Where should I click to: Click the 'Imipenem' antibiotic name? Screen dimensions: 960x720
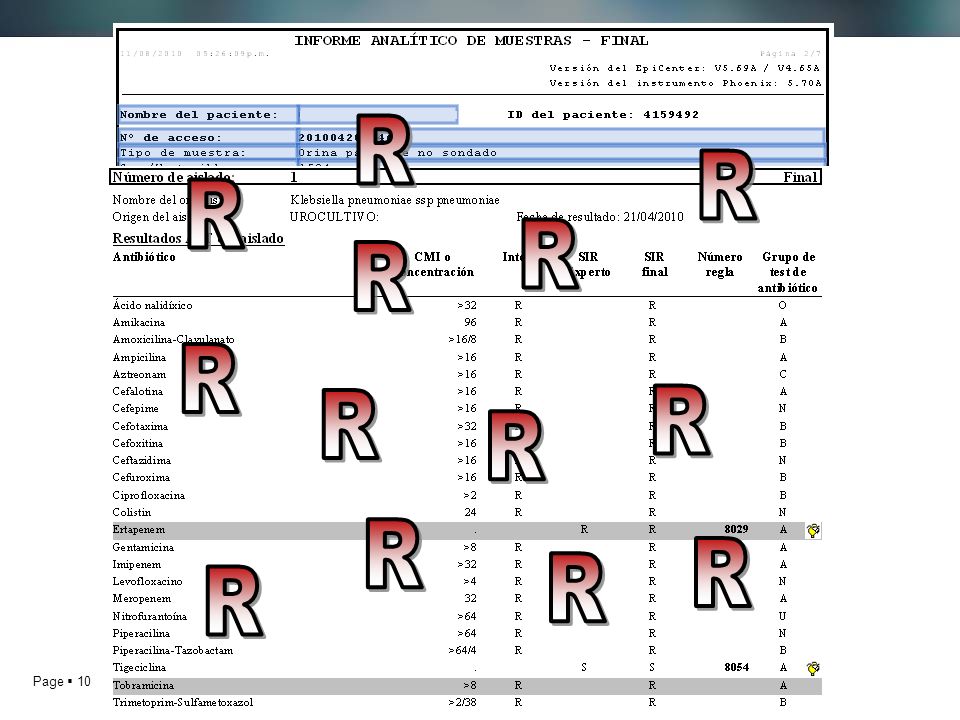click(137, 564)
